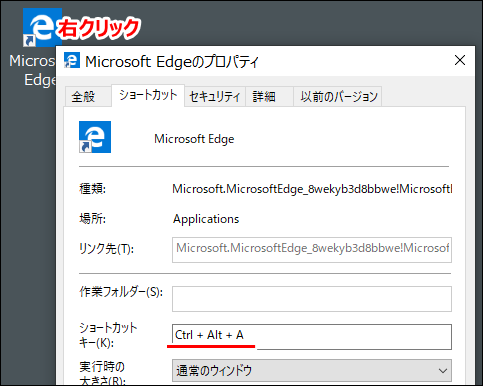This screenshot has width=483, height=386.
Task: Switch to the 全般 tab
Action: pos(88,97)
